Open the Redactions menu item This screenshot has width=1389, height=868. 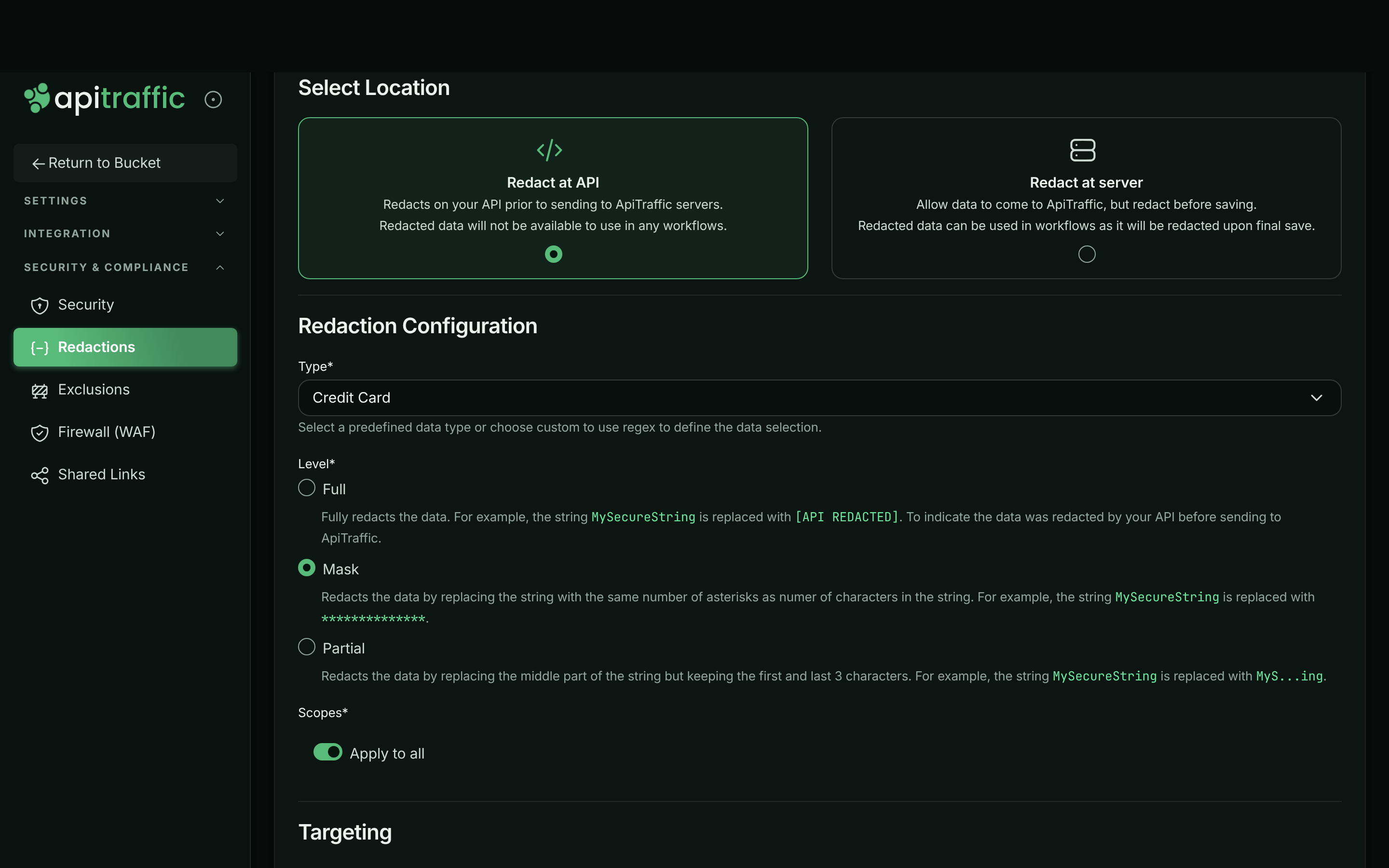pos(125,347)
